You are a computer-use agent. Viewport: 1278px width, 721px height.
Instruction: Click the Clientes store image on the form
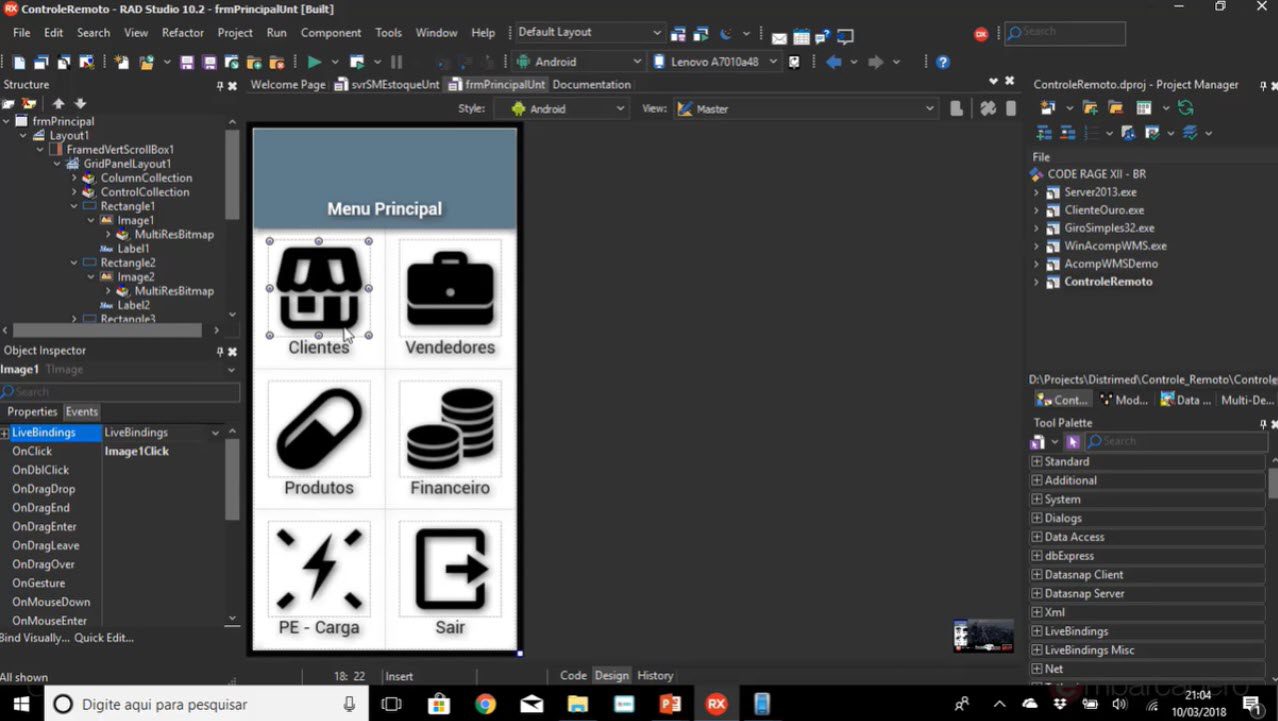pos(319,288)
